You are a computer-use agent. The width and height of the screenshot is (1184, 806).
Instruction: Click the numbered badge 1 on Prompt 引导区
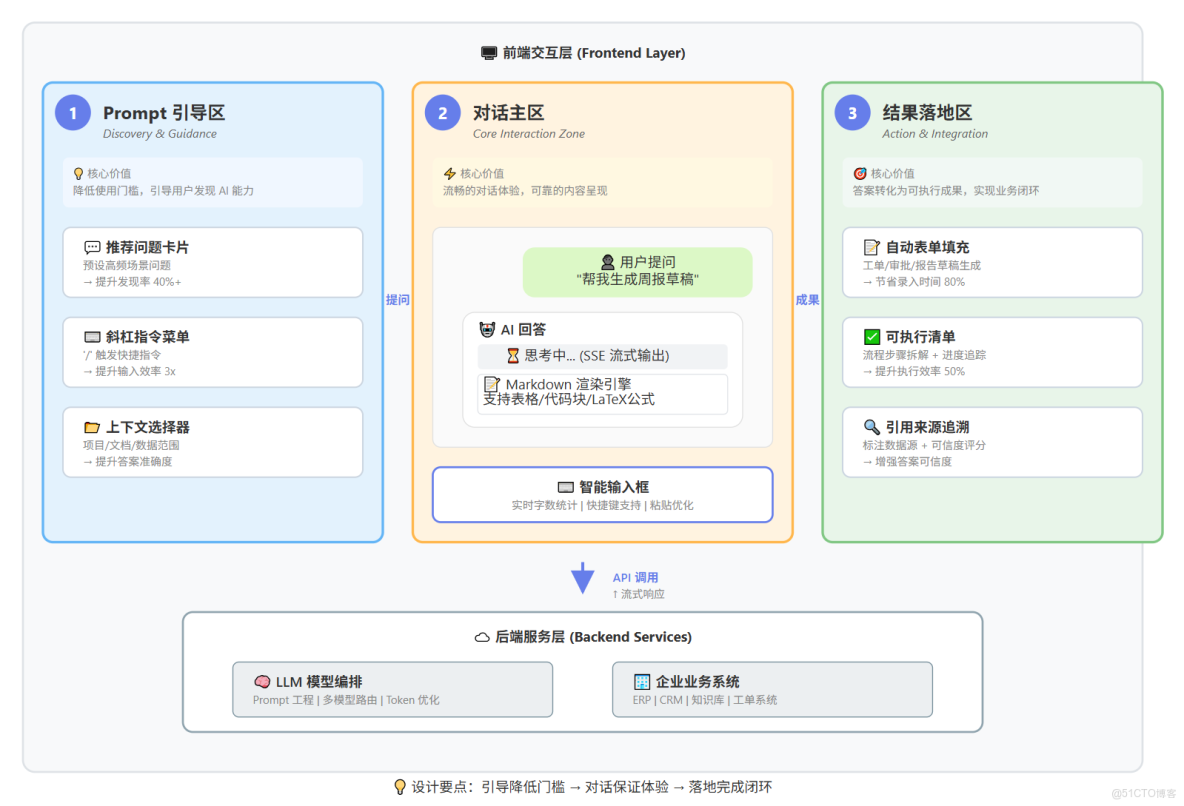(72, 113)
